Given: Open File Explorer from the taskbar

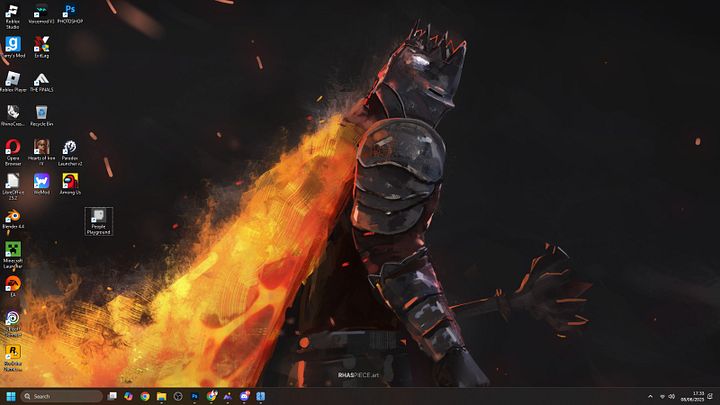Looking at the screenshot, I should [161, 396].
